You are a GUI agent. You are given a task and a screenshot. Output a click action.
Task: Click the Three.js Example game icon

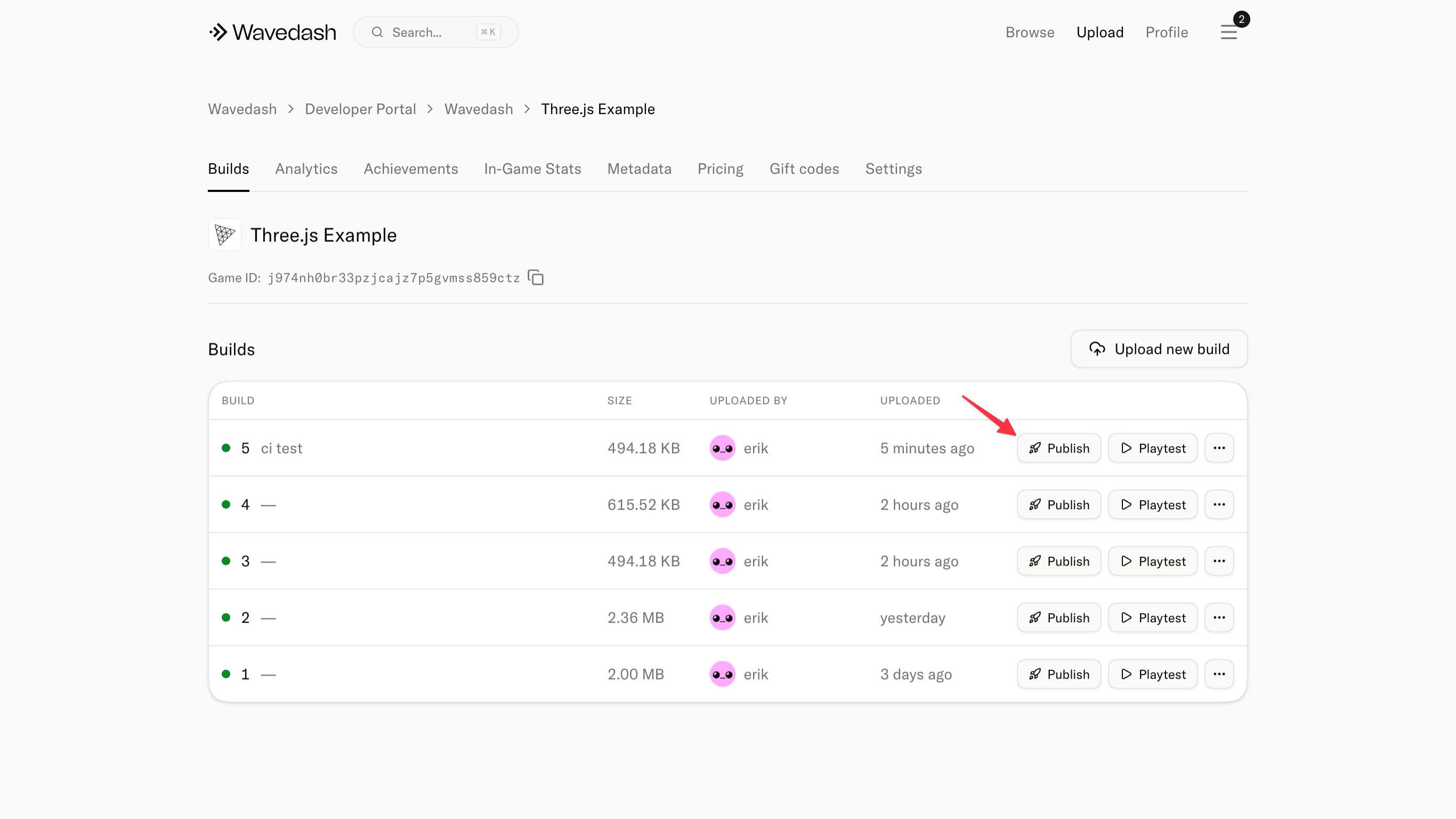coord(224,235)
